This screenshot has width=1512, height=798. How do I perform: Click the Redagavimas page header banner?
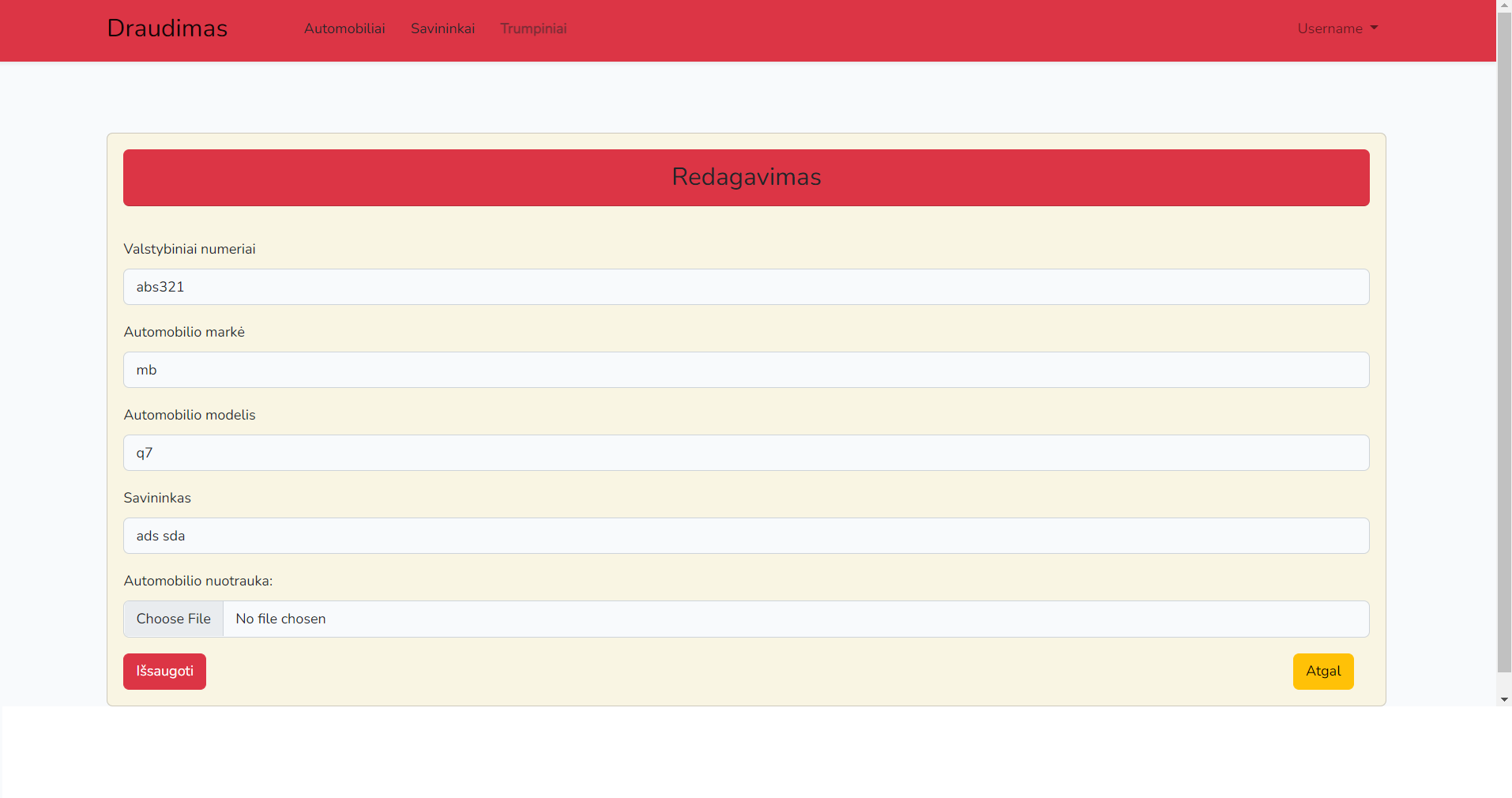click(746, 177)
